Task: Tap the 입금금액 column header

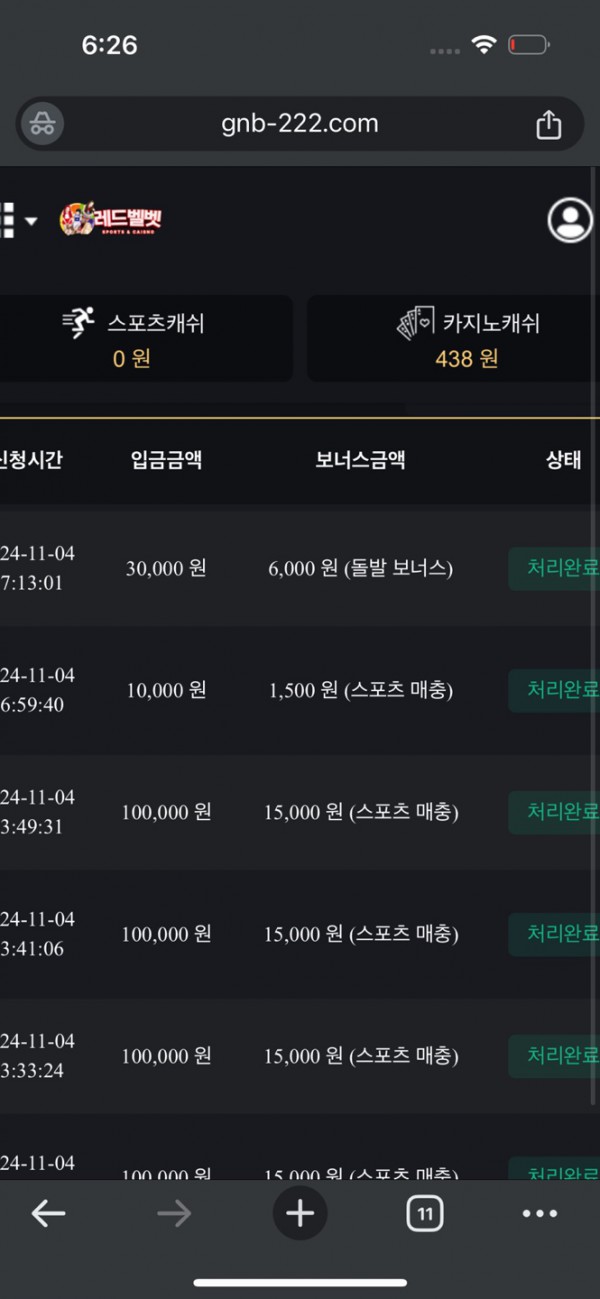Action: coord(166,460)
